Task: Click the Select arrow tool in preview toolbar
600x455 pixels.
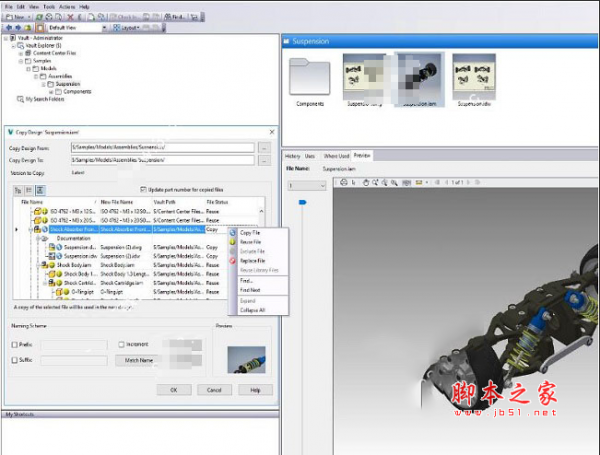Action: coord(353,183)
